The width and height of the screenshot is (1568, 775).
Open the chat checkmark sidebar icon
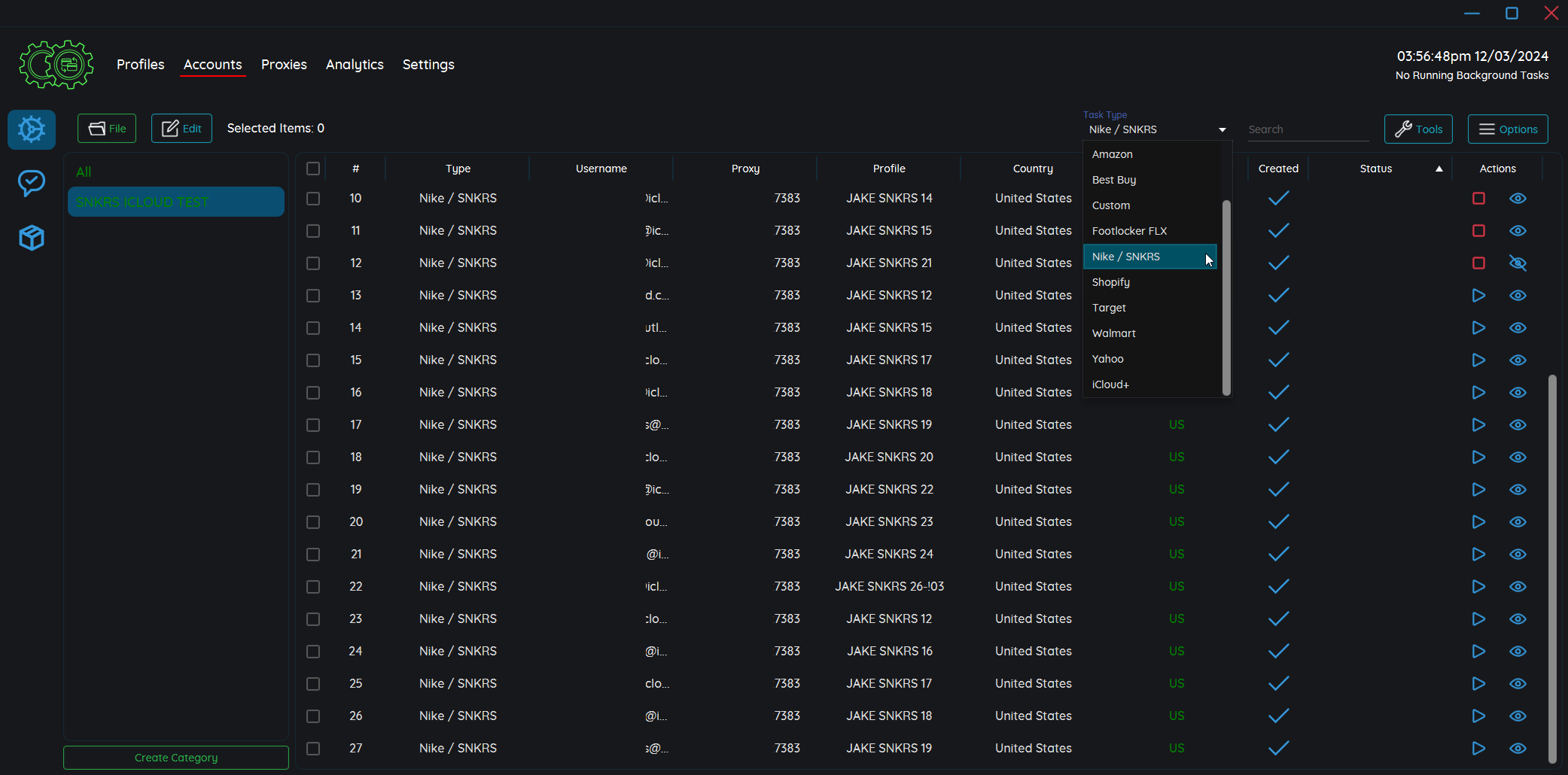point(32,183)
